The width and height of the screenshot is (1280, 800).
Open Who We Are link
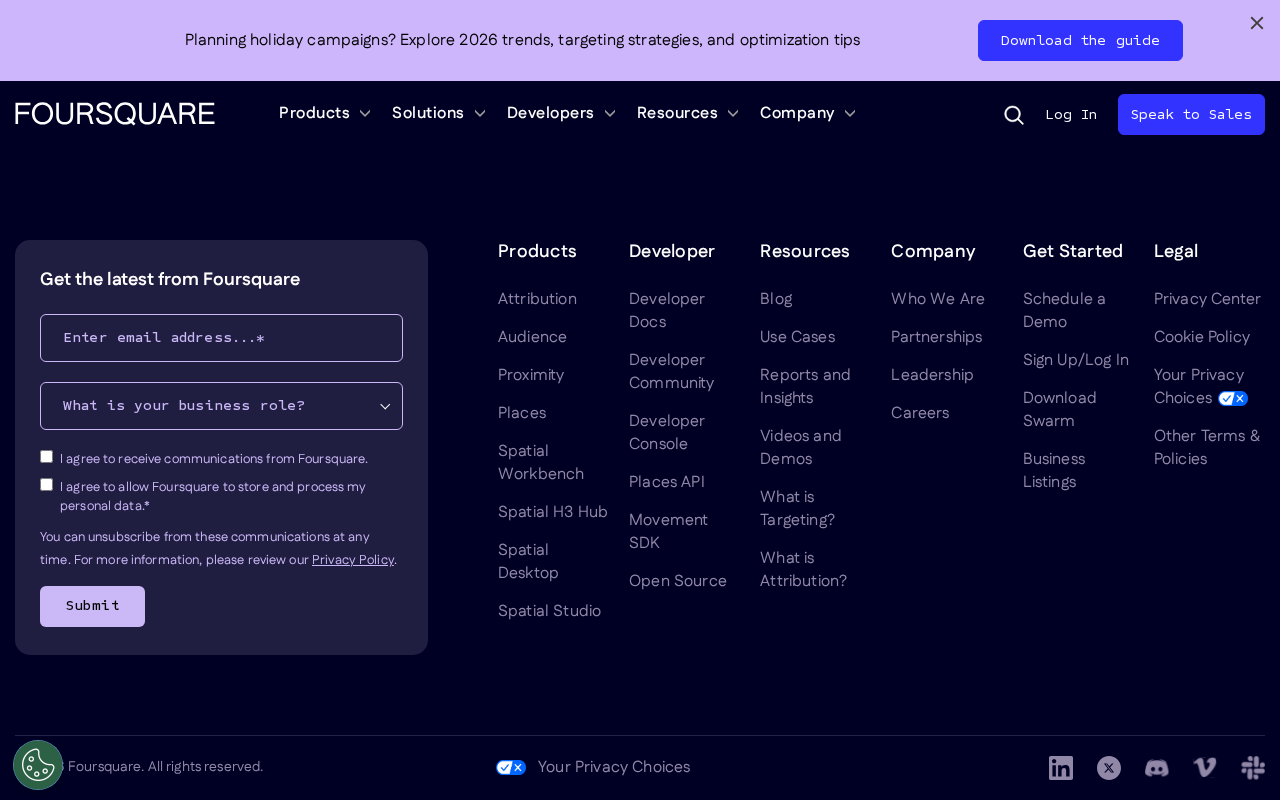938,299
